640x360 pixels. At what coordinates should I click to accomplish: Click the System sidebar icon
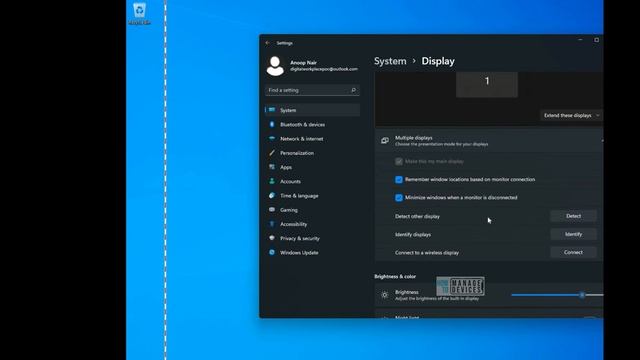[272, 110]
